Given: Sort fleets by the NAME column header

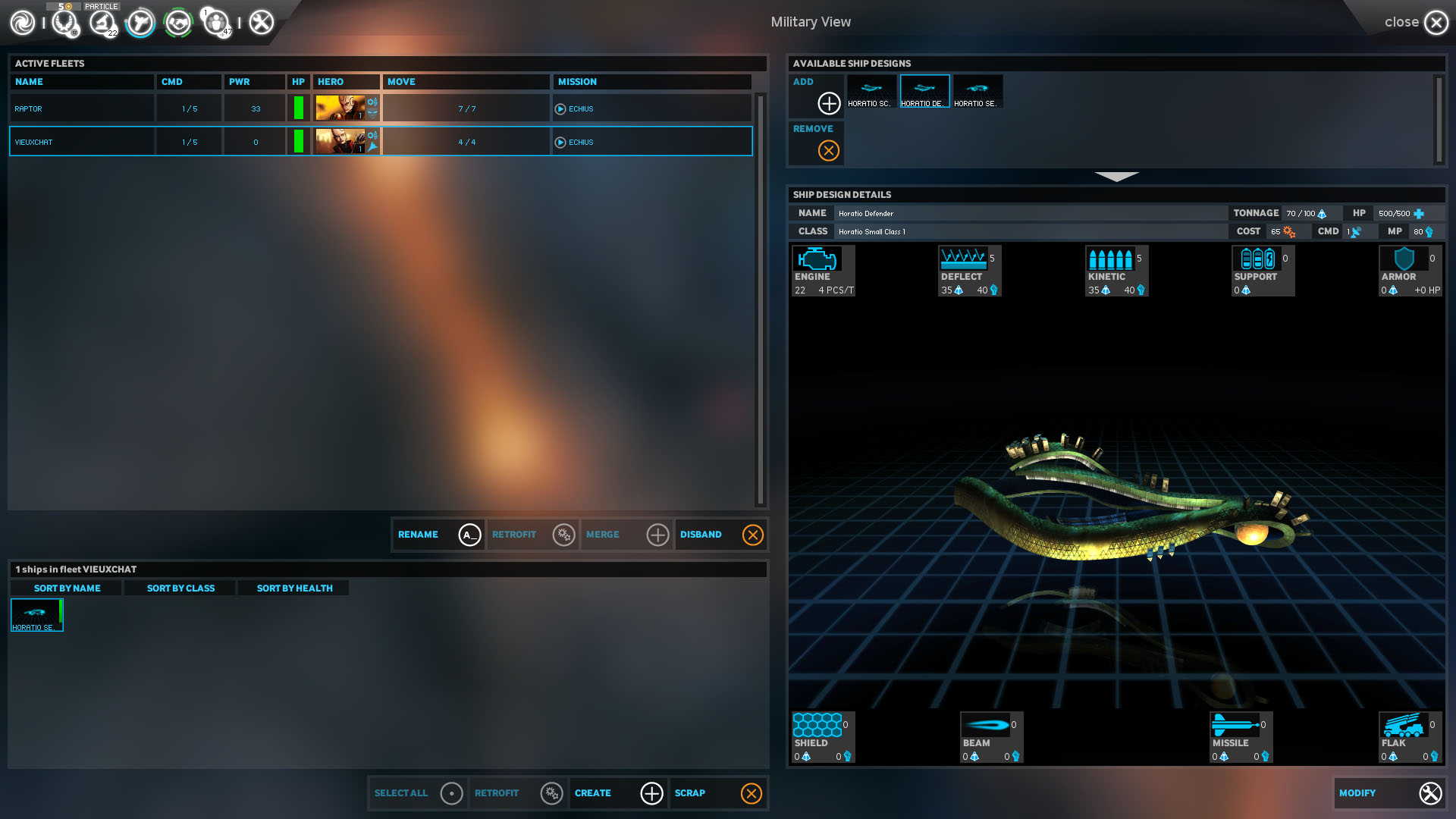Looking at the screenshot, I should coord(82,82).
